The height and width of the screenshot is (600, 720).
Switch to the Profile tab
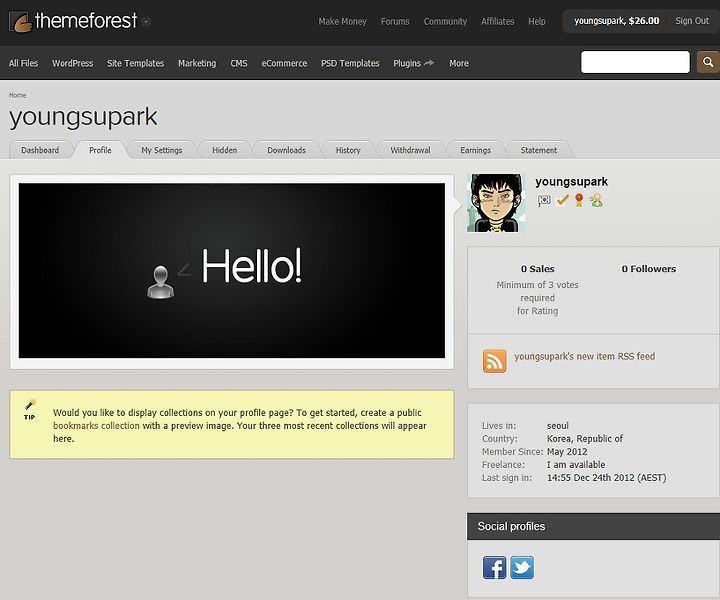tap(100, 150)
